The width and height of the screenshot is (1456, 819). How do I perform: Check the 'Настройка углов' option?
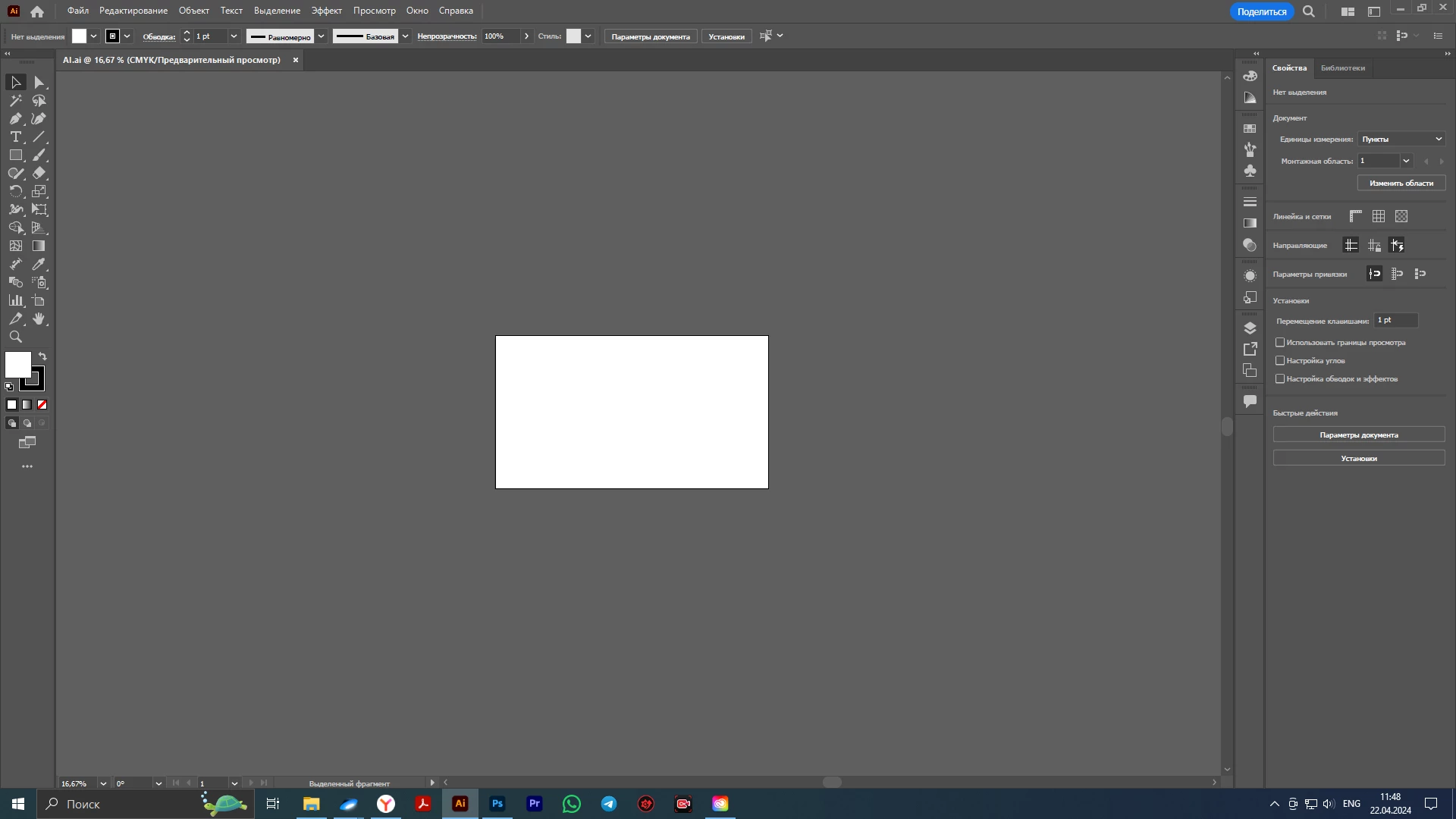1280,361
